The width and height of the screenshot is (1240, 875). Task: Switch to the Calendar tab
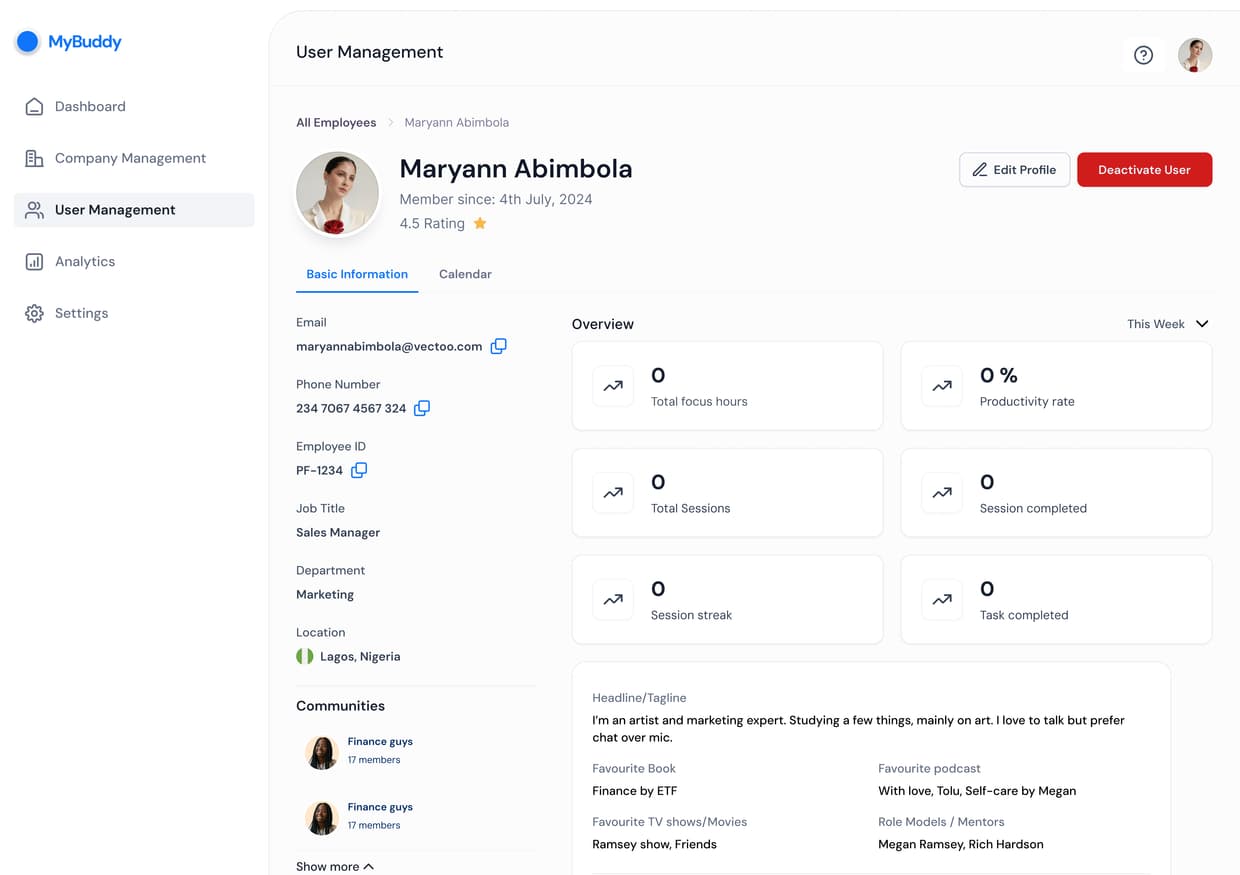465,274
